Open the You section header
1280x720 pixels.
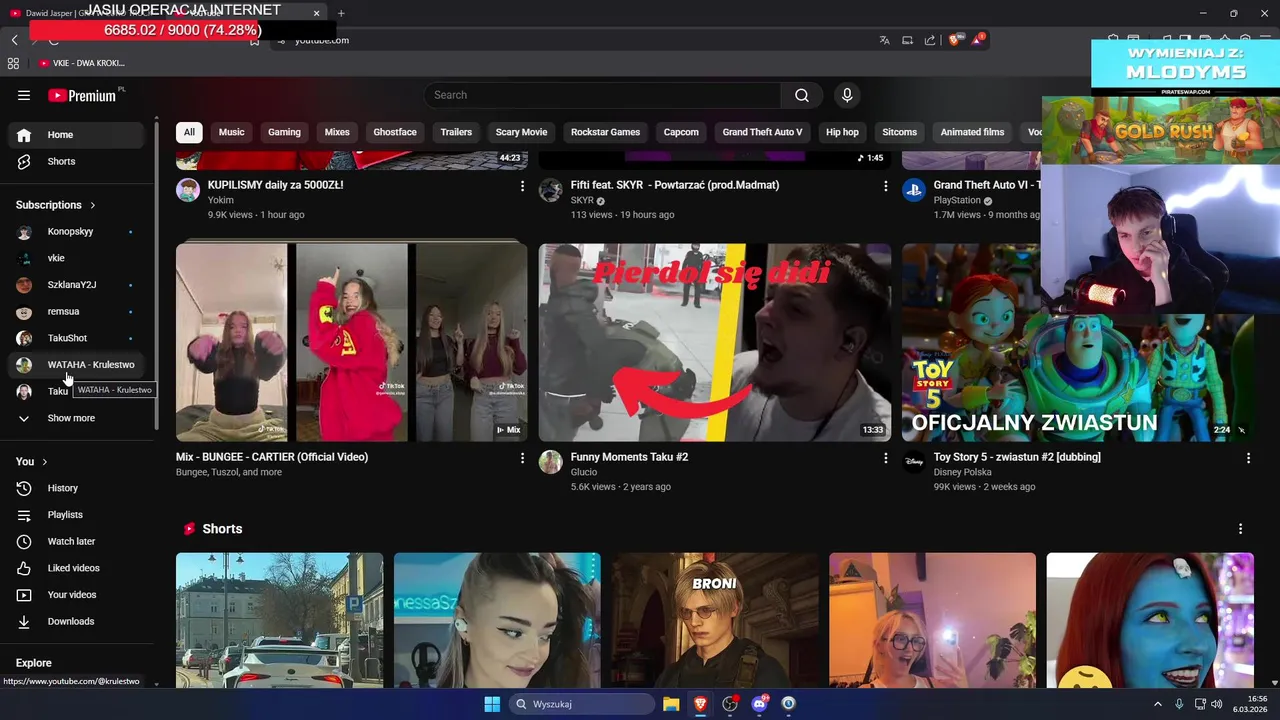32,462
